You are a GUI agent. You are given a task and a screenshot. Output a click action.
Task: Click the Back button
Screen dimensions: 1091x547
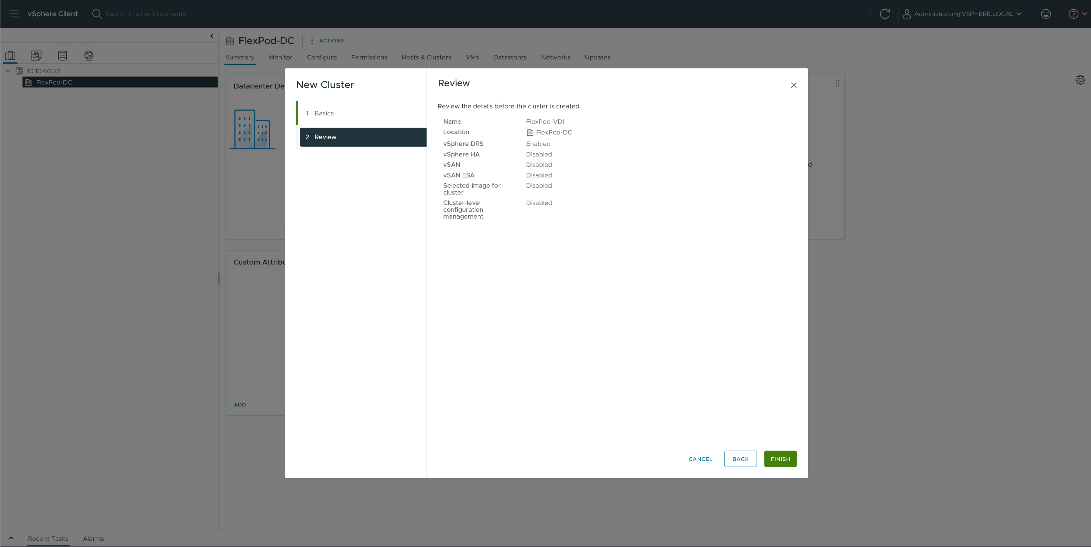click(x=740, y=459)
